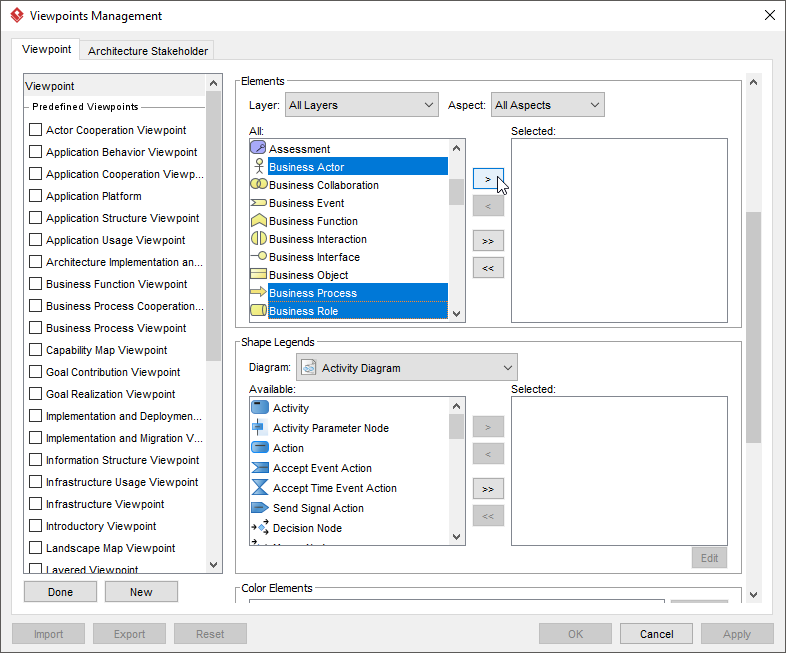Check Introductory Viewpoint
The image size is (786, 653).
pyautogui.click(x=35, y=526)
